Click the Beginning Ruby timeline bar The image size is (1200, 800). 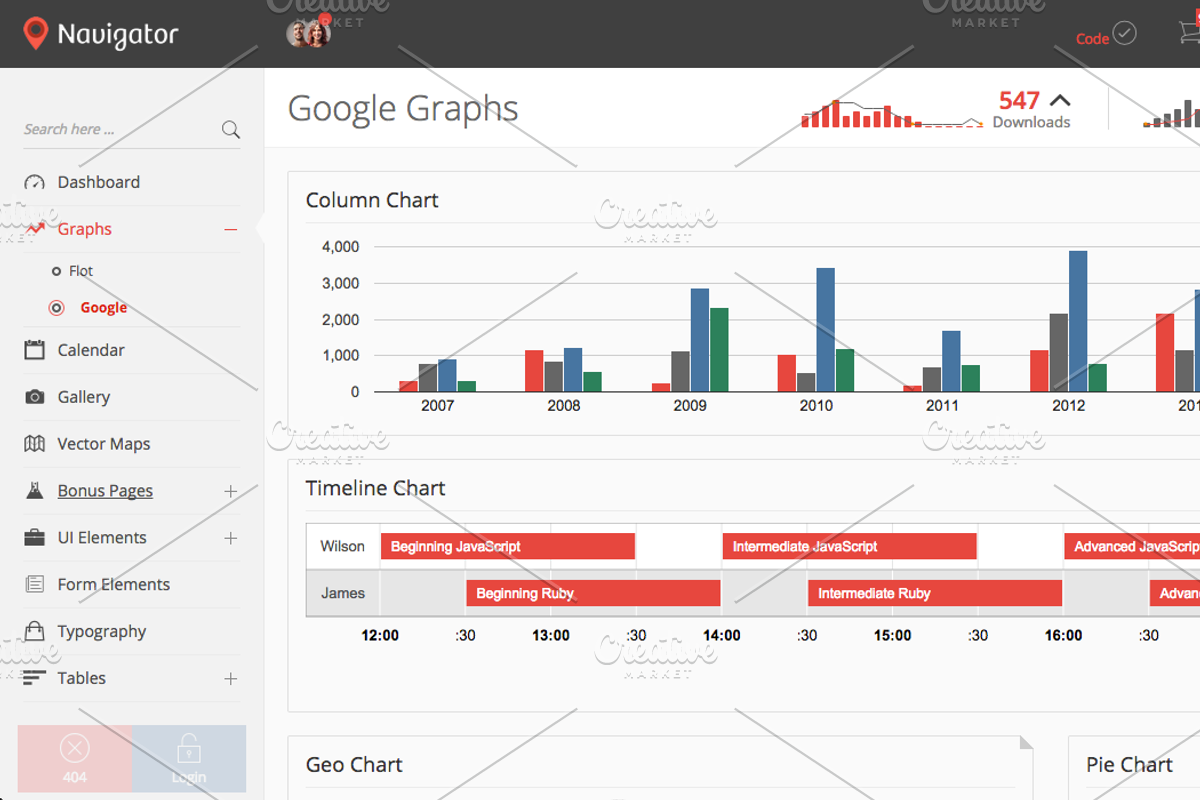[x=593, y=593]
